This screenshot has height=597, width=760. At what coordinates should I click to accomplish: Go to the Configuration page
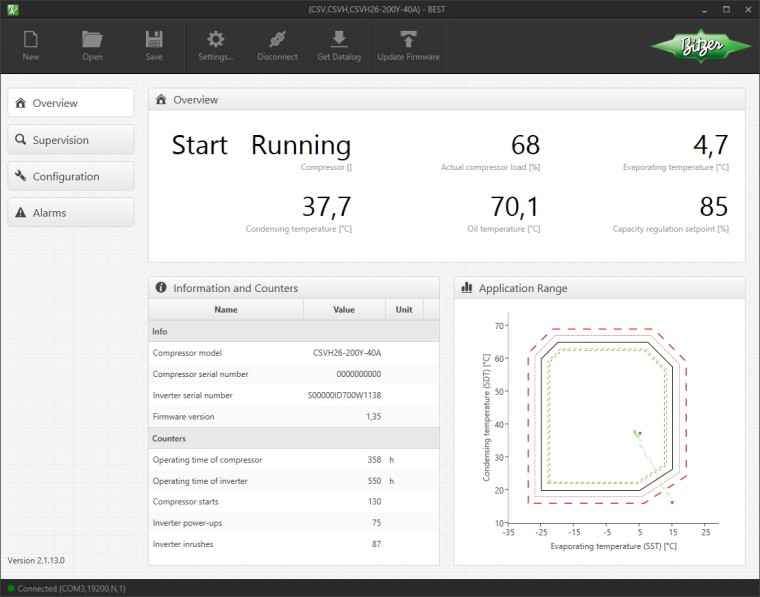(71, 176)
